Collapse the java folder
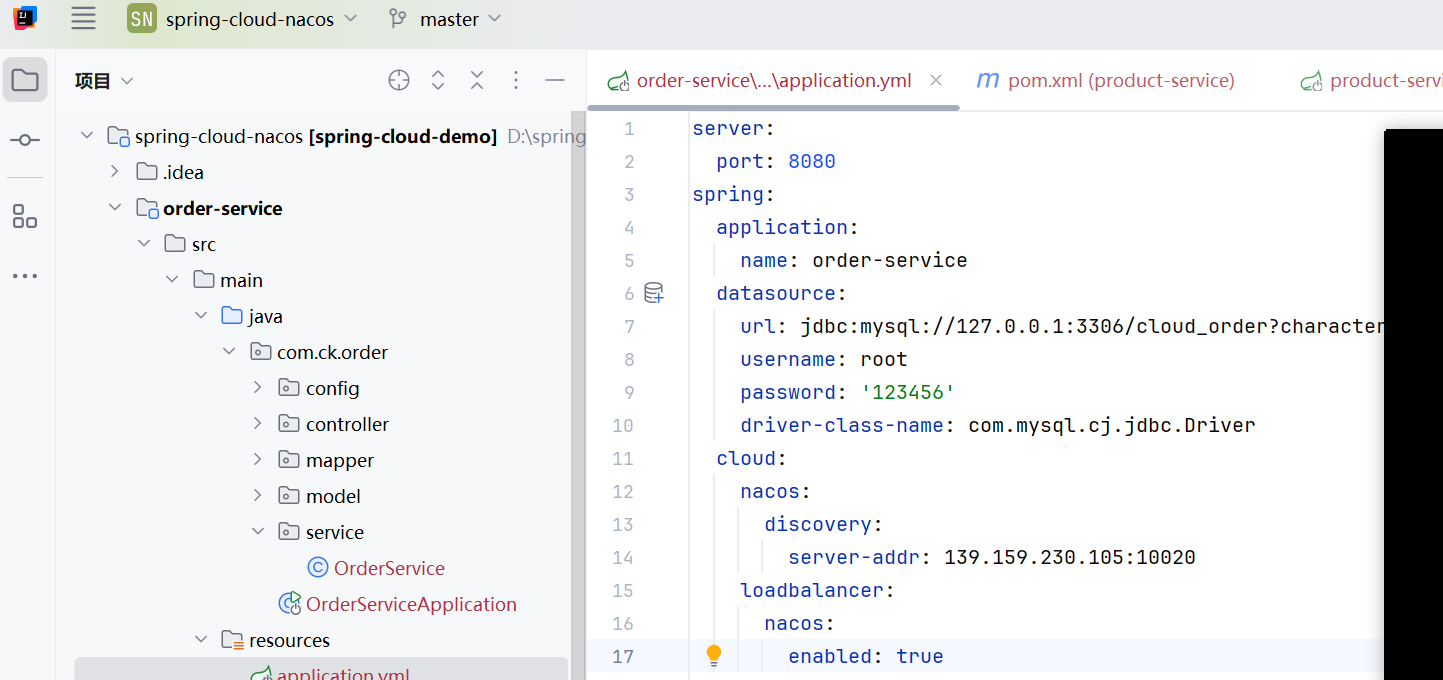The image size is (1443, 680). [201, 316]
